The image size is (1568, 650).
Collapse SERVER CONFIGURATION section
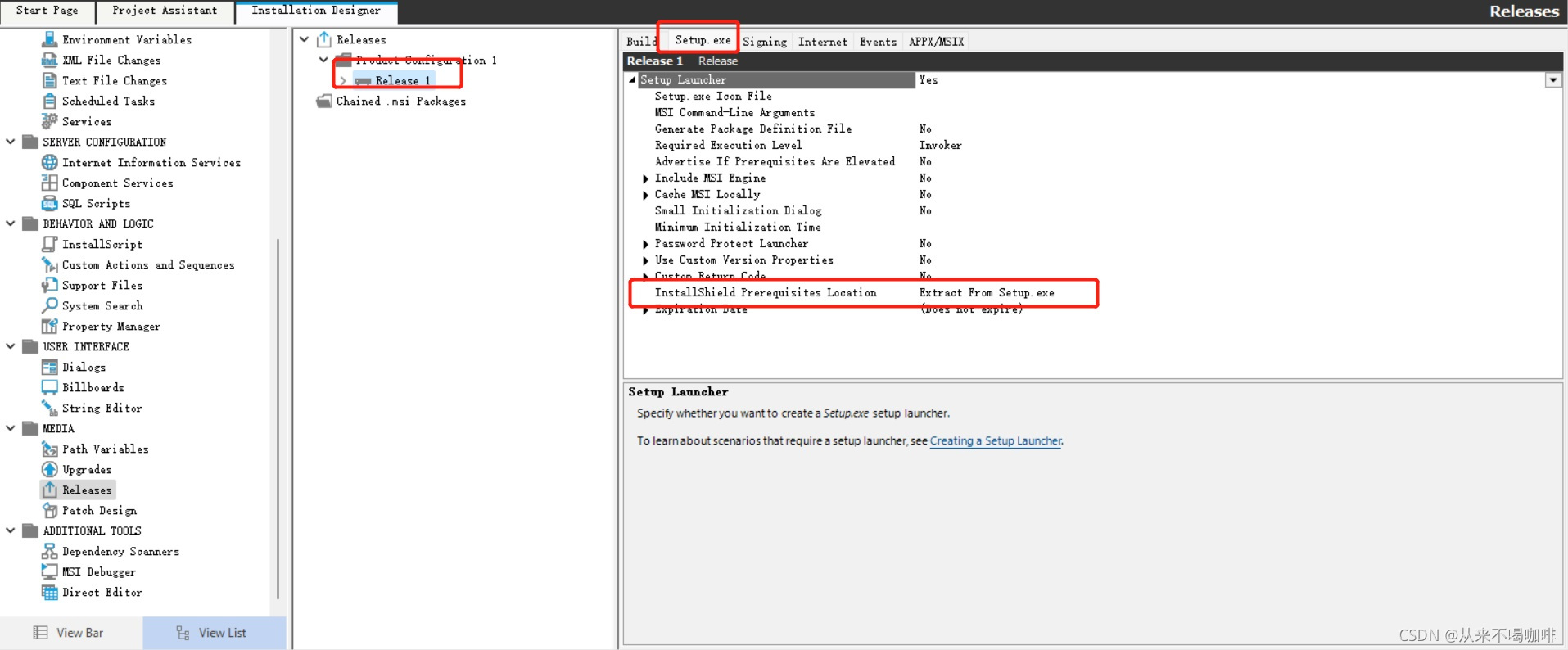11,142
